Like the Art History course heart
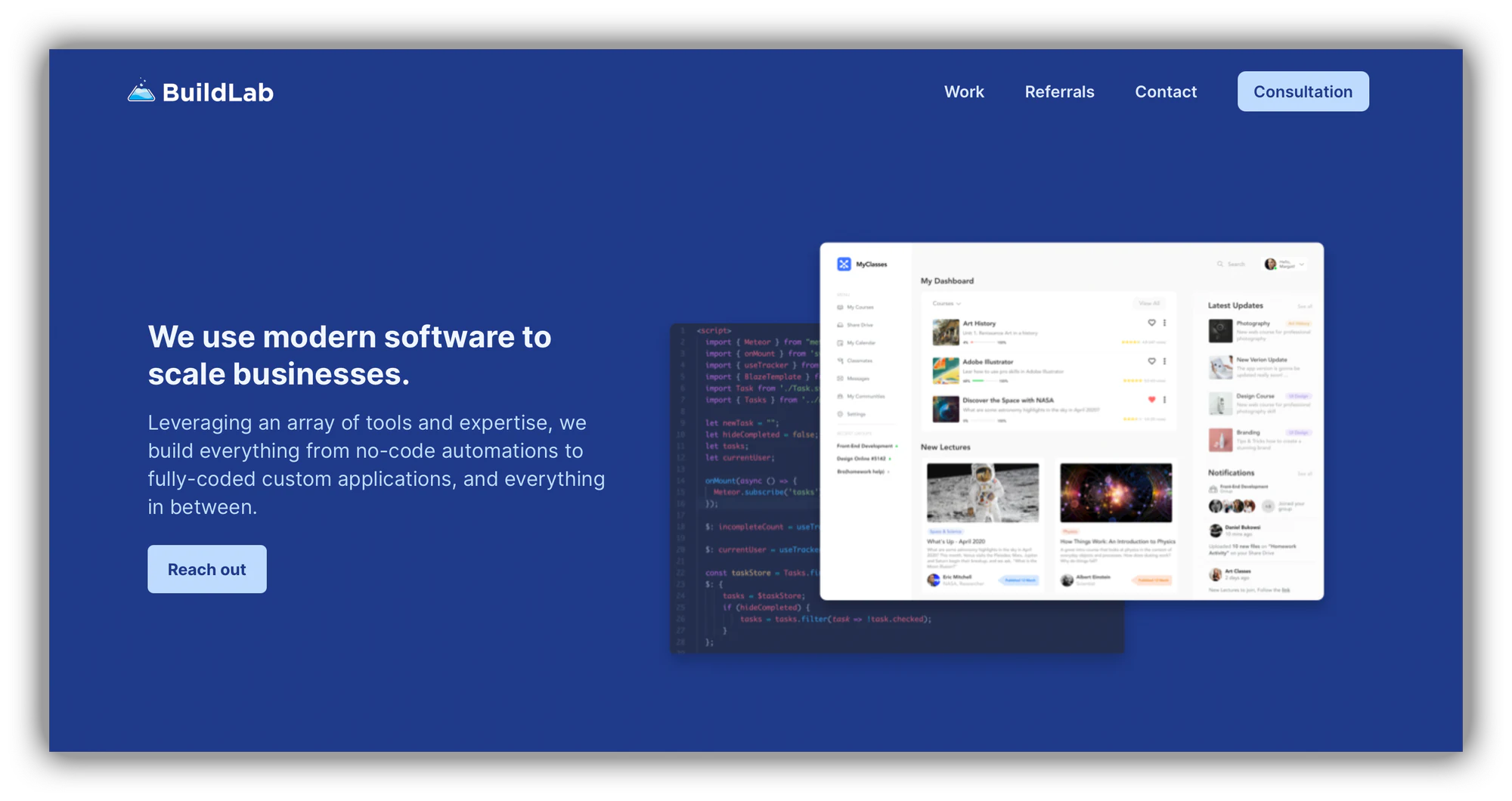 1151,323
